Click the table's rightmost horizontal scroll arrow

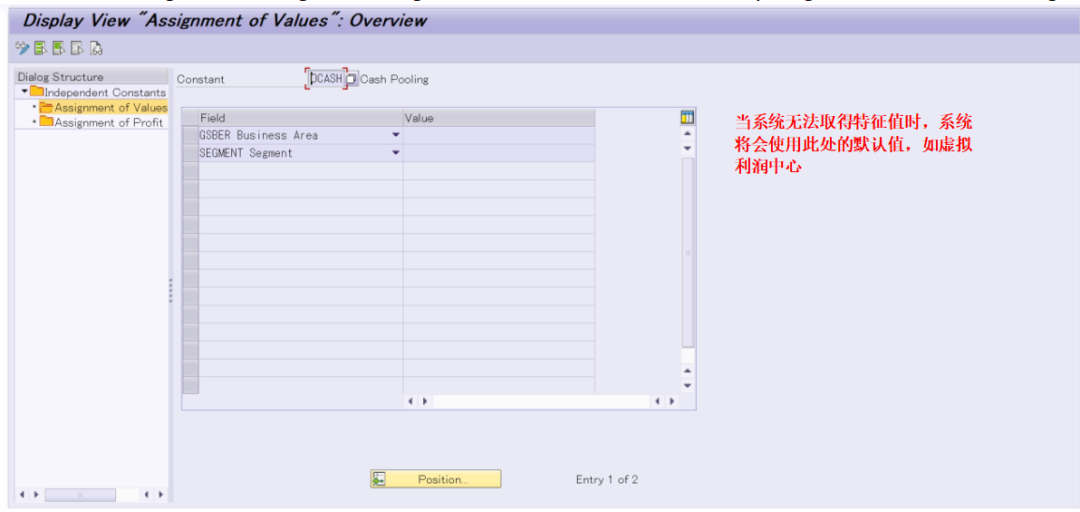tap(671, 401)
